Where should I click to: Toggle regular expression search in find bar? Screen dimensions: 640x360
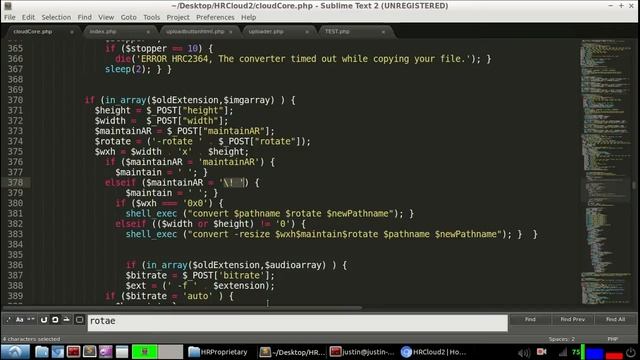point(8,320)
